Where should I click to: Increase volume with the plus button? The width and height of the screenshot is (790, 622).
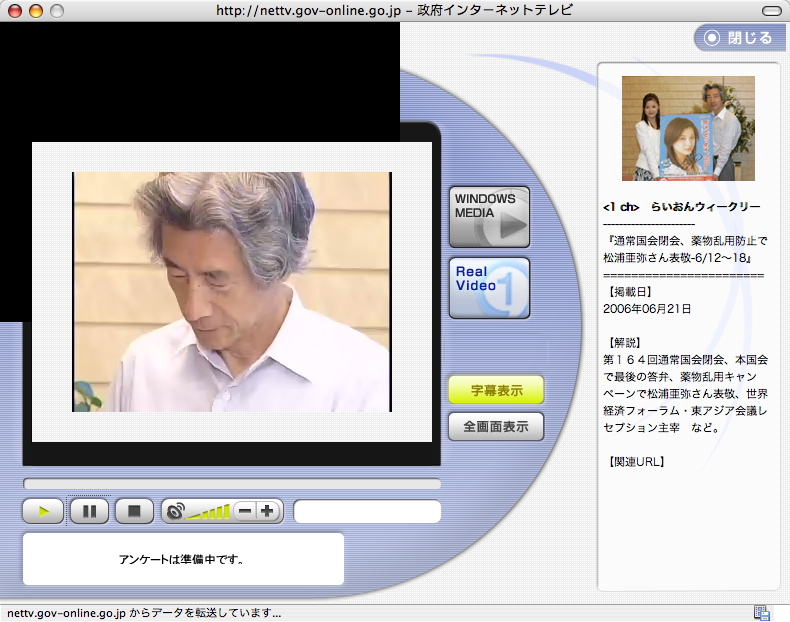click(267, 511)
